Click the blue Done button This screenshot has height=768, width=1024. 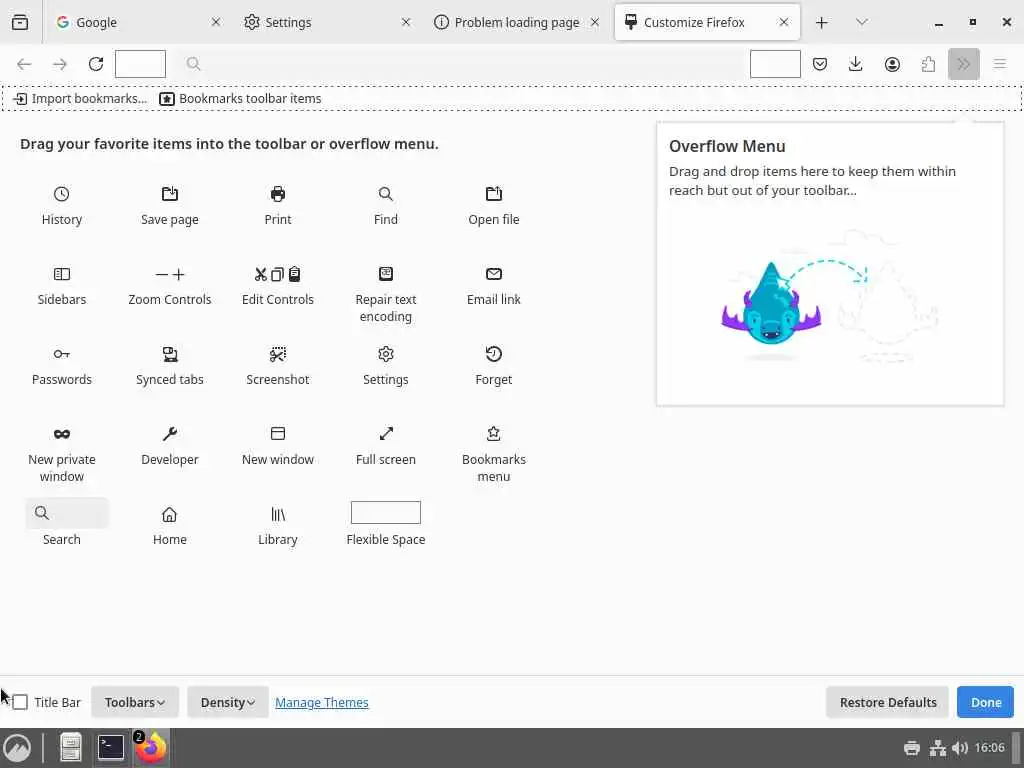click(985, 702)
